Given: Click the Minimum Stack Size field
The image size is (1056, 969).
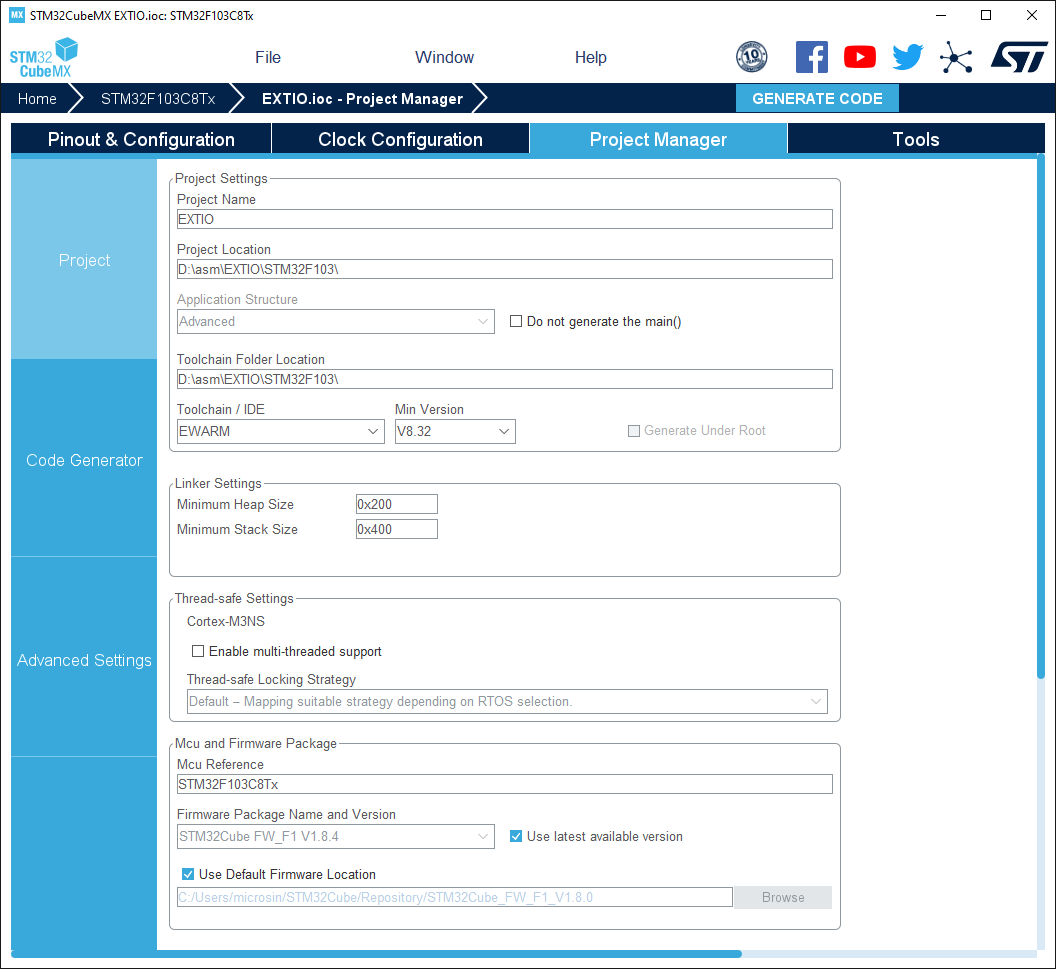Looking at the screenshot, I should pos(397,529).
